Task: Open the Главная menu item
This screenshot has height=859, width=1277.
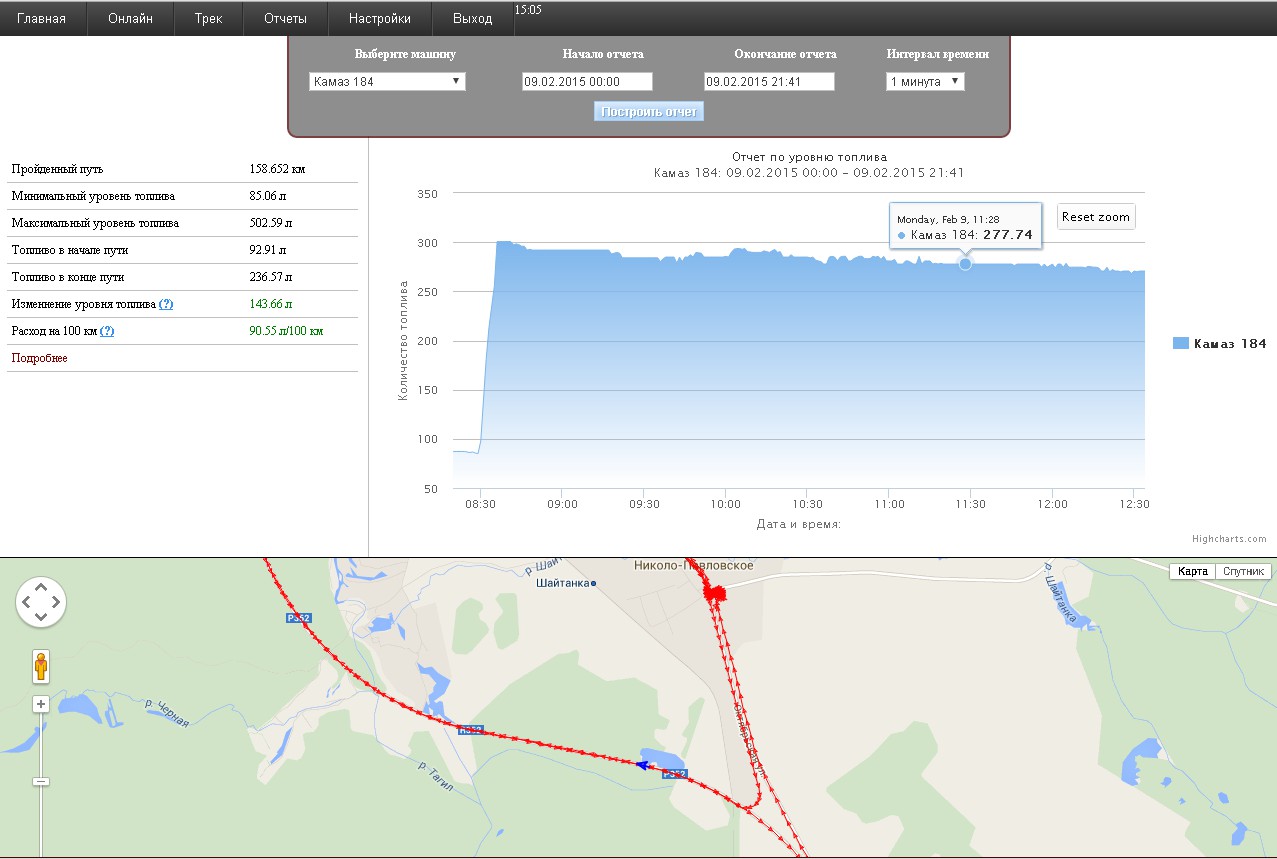Action: click(42, 19)
